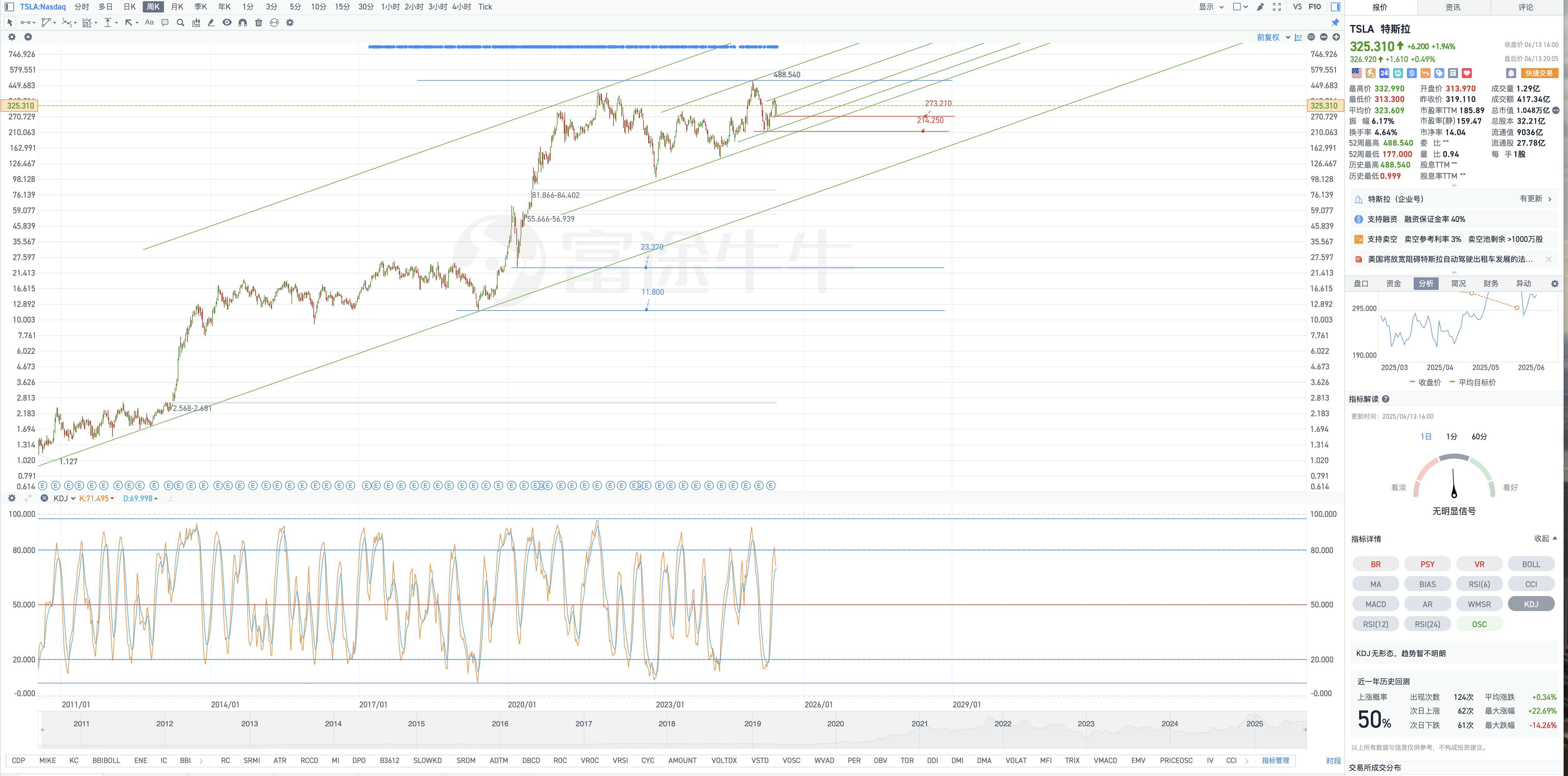Open drawing toolbar settings gear
The height and width of the screenshot is (776, 1568).
pyautogui.click(x=290, y=22)
